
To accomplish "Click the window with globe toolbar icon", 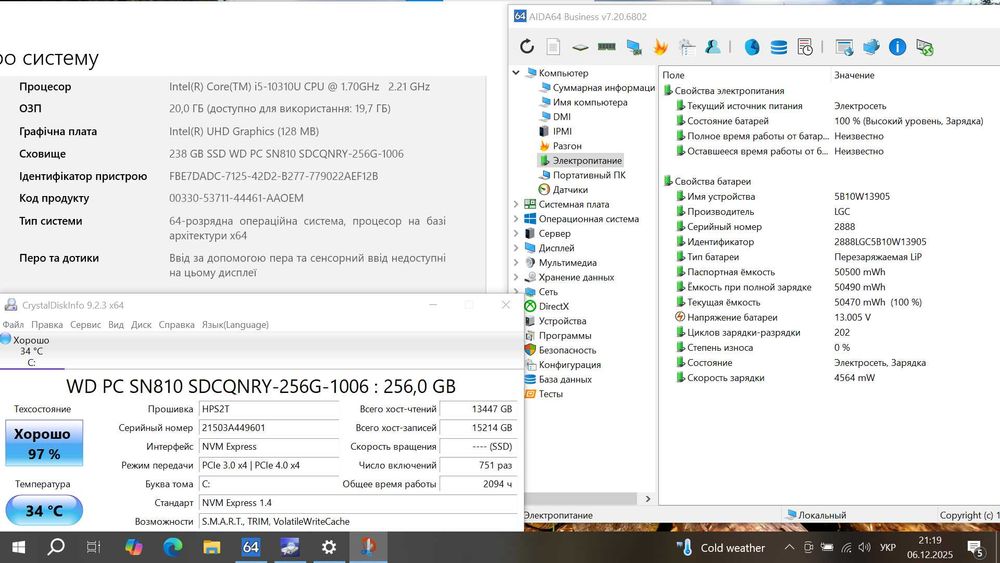I will pos(844,47).
